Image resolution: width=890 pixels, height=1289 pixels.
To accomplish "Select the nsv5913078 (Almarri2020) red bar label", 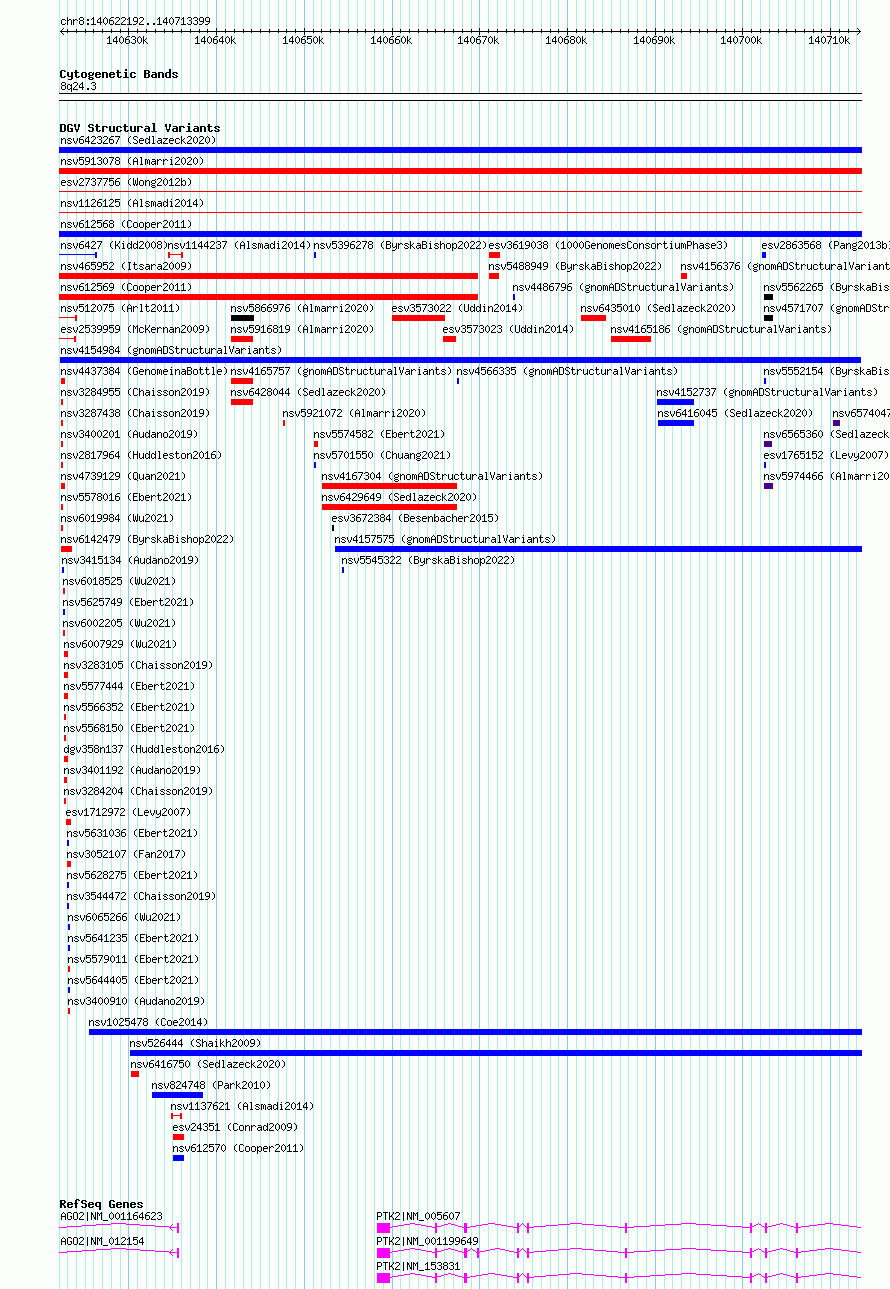I will (x=132, y=161).
